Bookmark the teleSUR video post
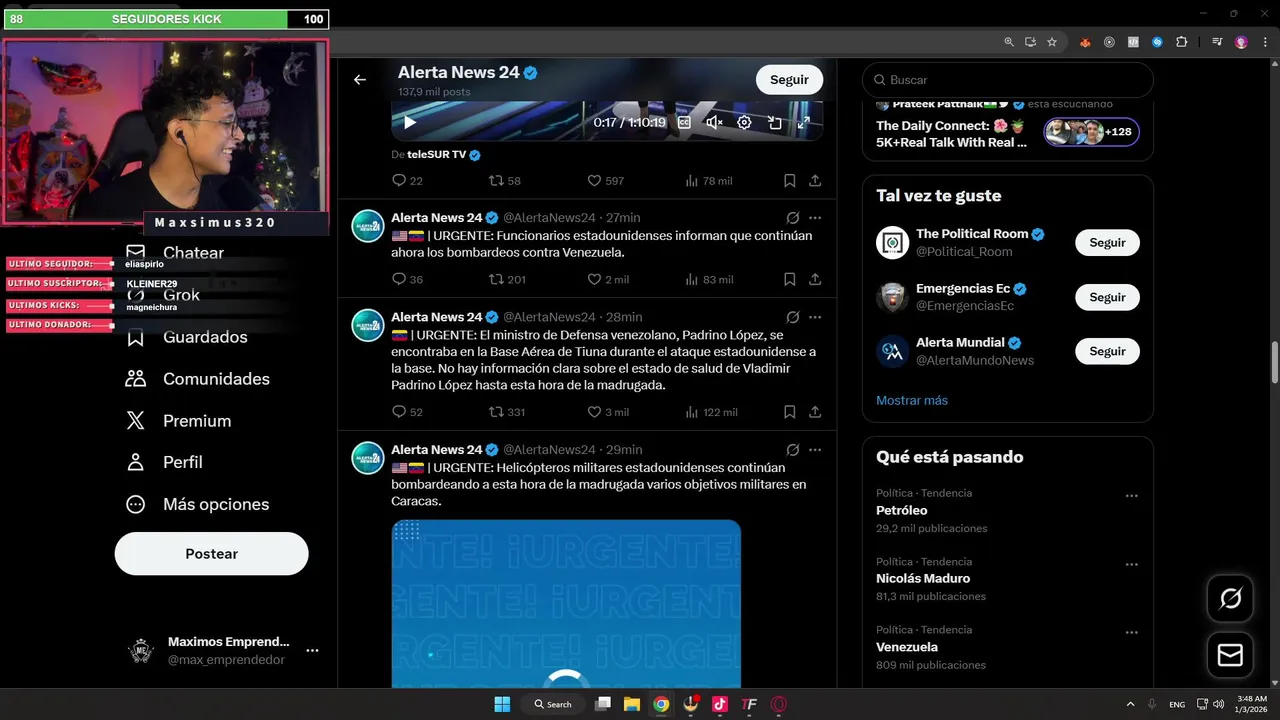Screen dimensions: 1280x720 pyautogui.click(x=789, y=181)
